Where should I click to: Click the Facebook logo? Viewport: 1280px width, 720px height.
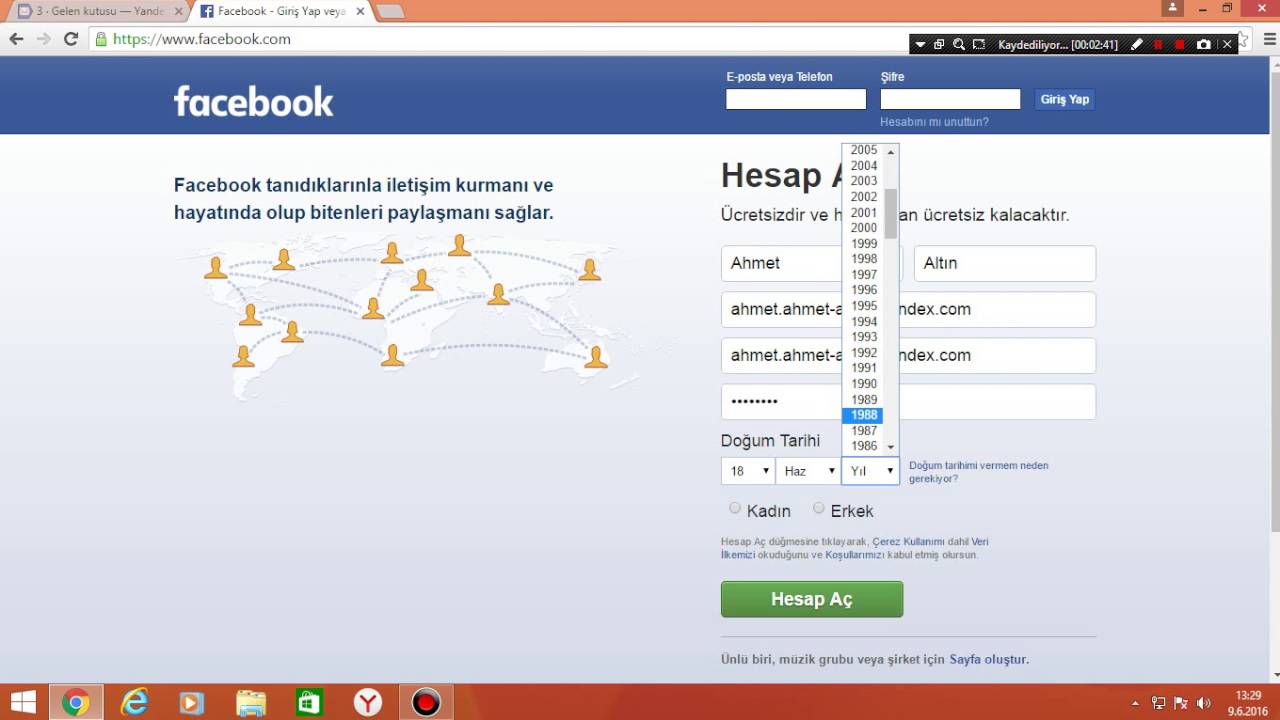pos(253,101)
